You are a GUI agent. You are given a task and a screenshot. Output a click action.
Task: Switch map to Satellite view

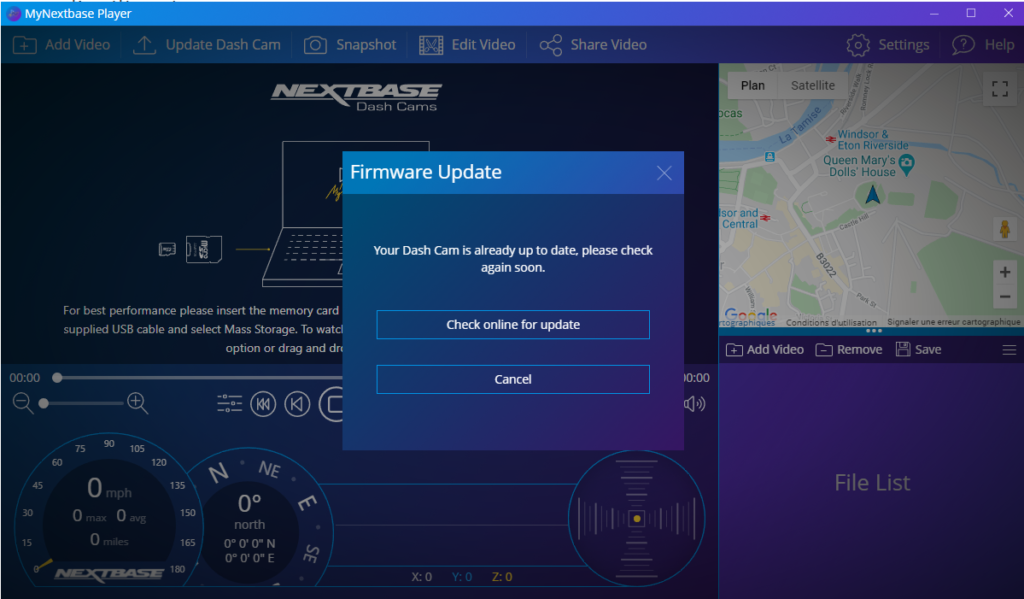tap(812, 86)
